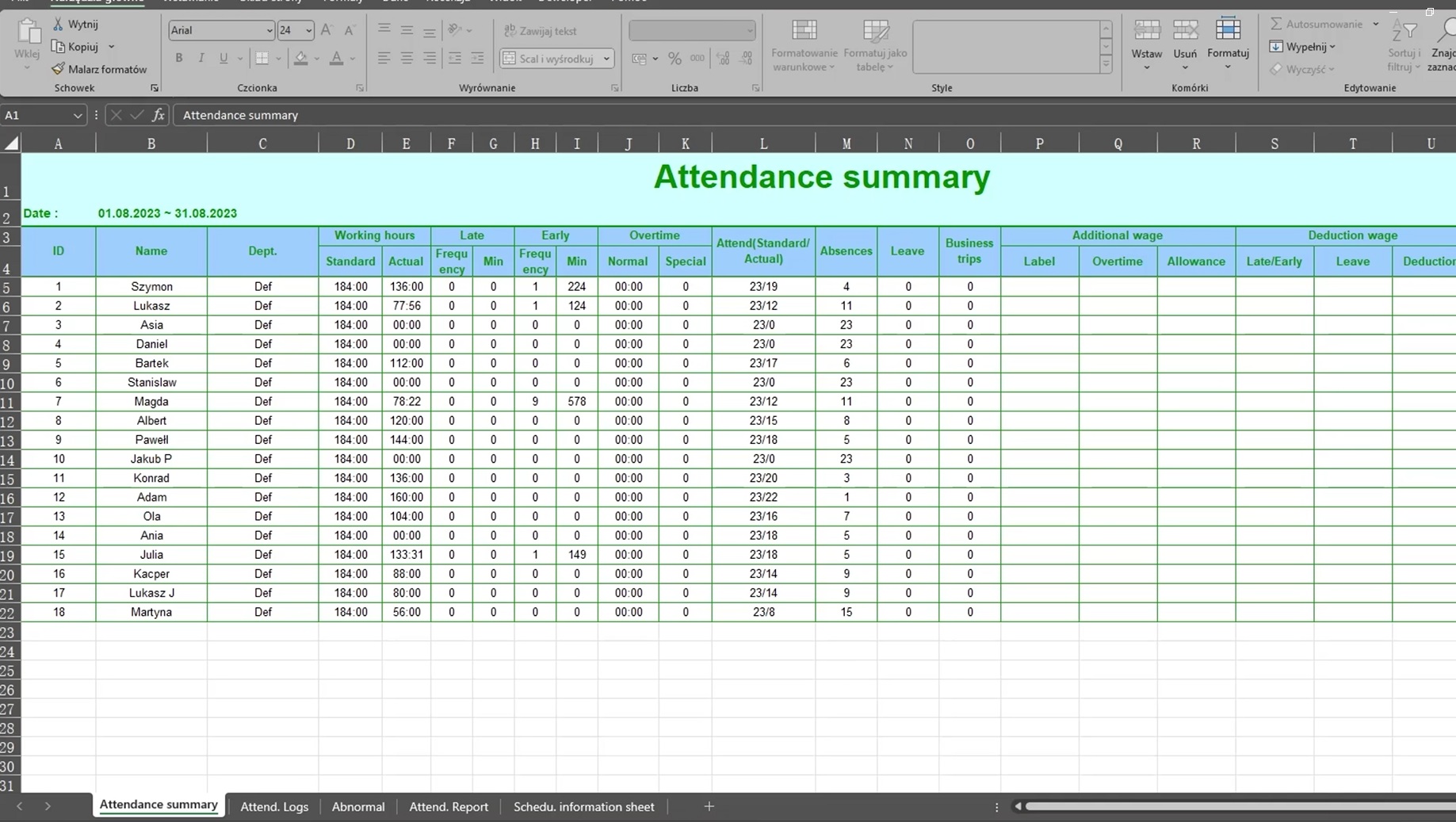Click the select all corner
Viewport: 1456px width, 822px height.
tap(11, 143)
